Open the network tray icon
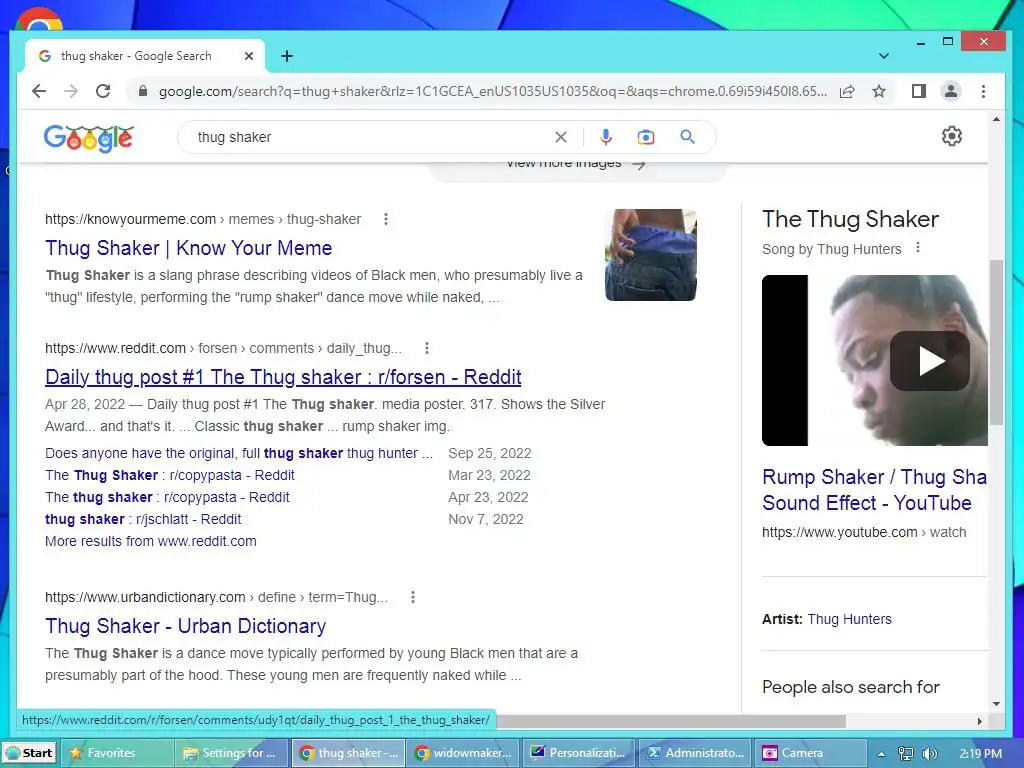 tap(905, 754)
